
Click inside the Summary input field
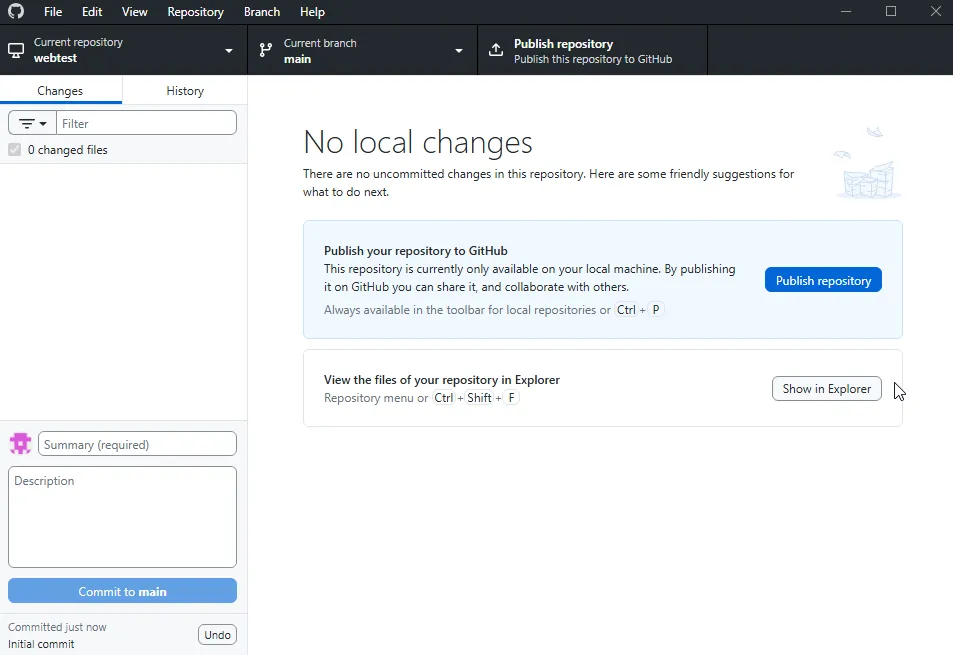(137, 443)
